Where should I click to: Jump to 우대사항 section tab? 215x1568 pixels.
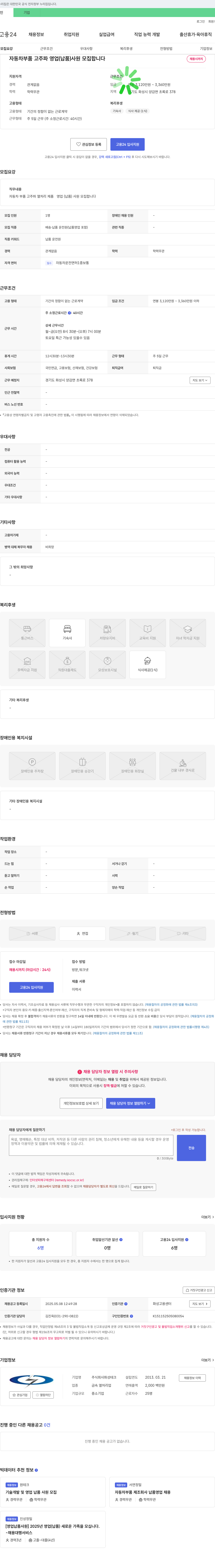click(x=86, y=49)
